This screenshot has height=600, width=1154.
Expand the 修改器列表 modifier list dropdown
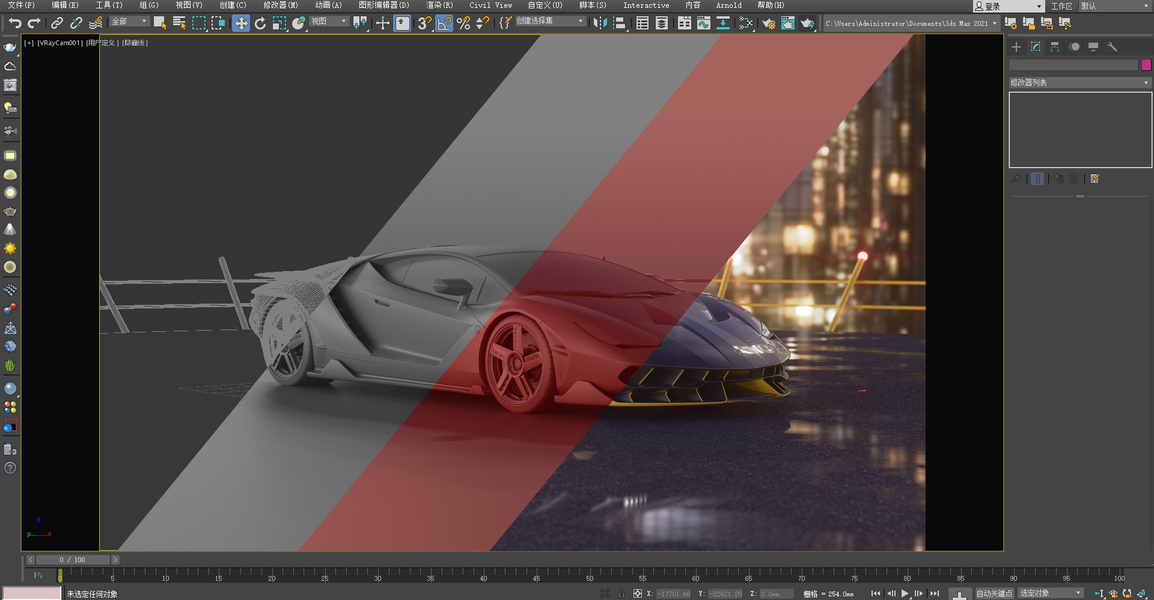(x=1080, y=82)
